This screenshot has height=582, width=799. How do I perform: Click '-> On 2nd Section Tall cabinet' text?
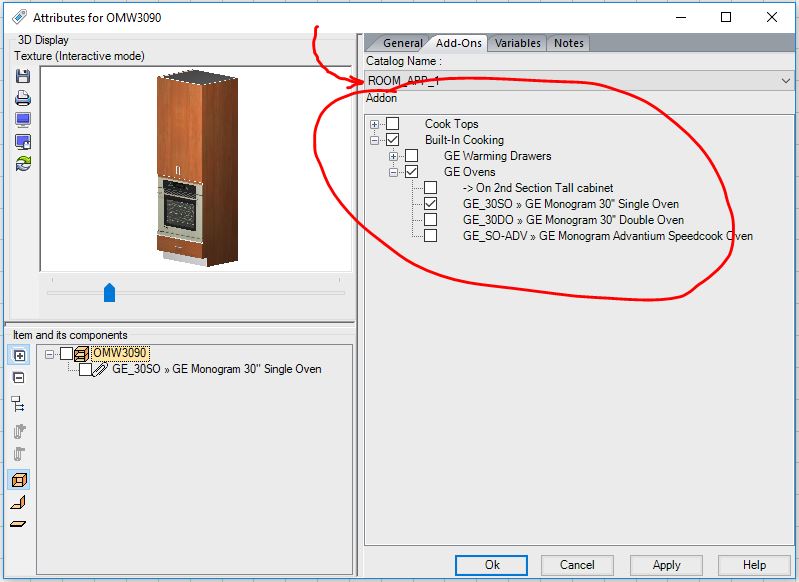538,188
